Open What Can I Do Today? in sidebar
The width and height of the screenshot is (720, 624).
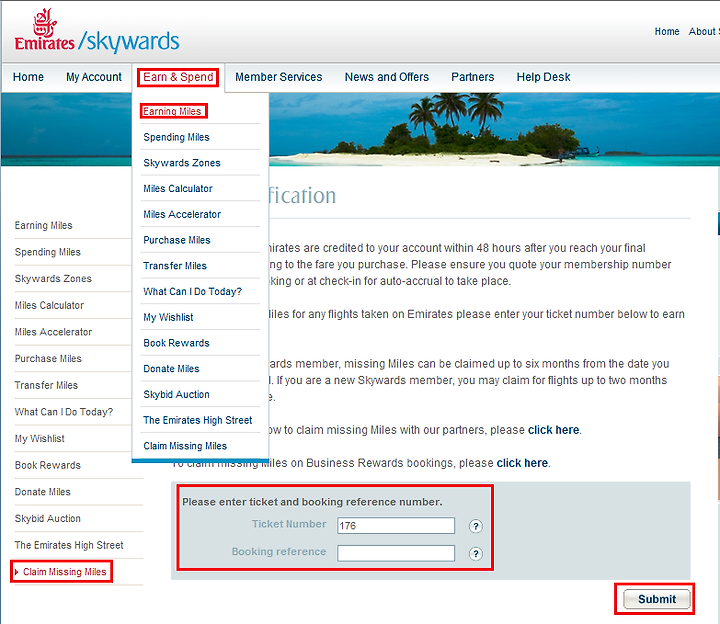(x=64, y=412)
